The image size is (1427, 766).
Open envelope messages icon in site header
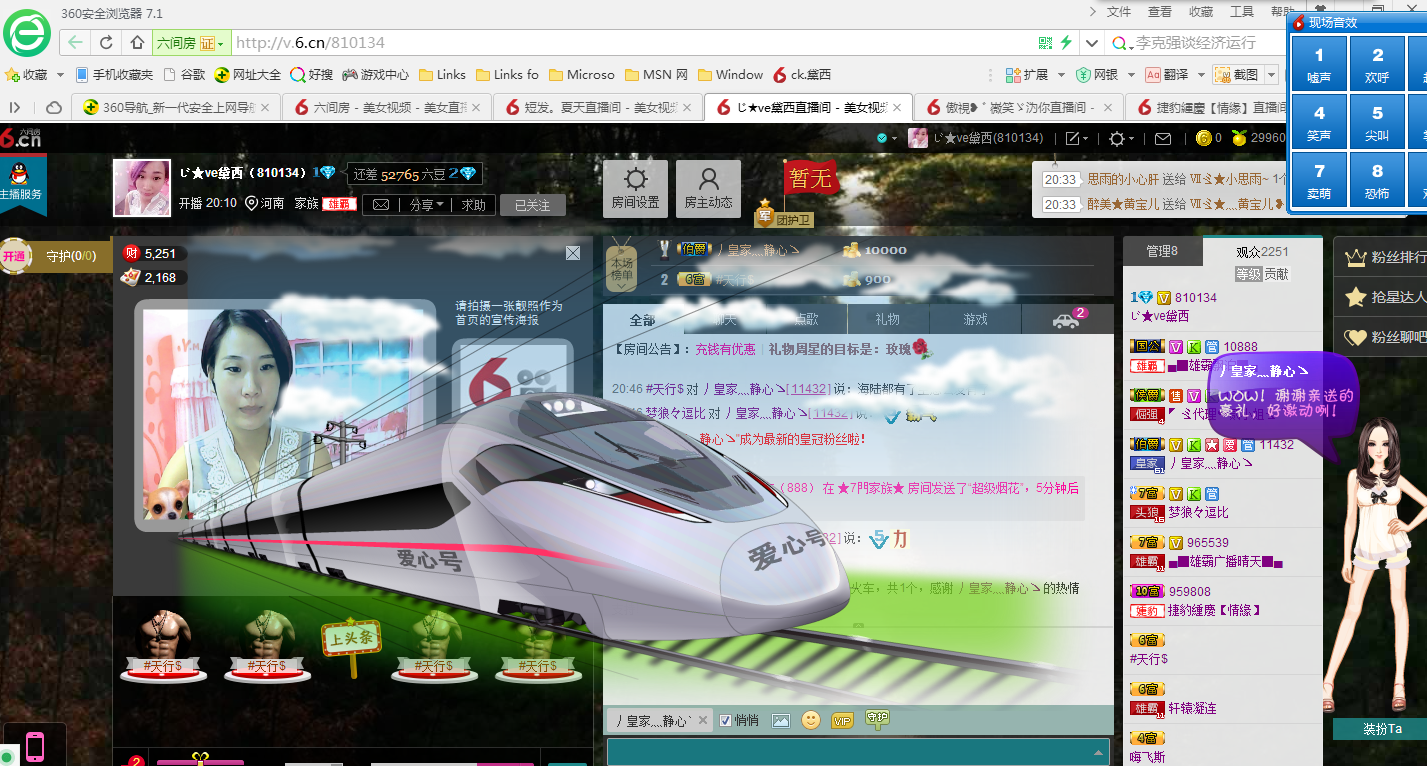pyautogui.click(x=1162, y=138)
